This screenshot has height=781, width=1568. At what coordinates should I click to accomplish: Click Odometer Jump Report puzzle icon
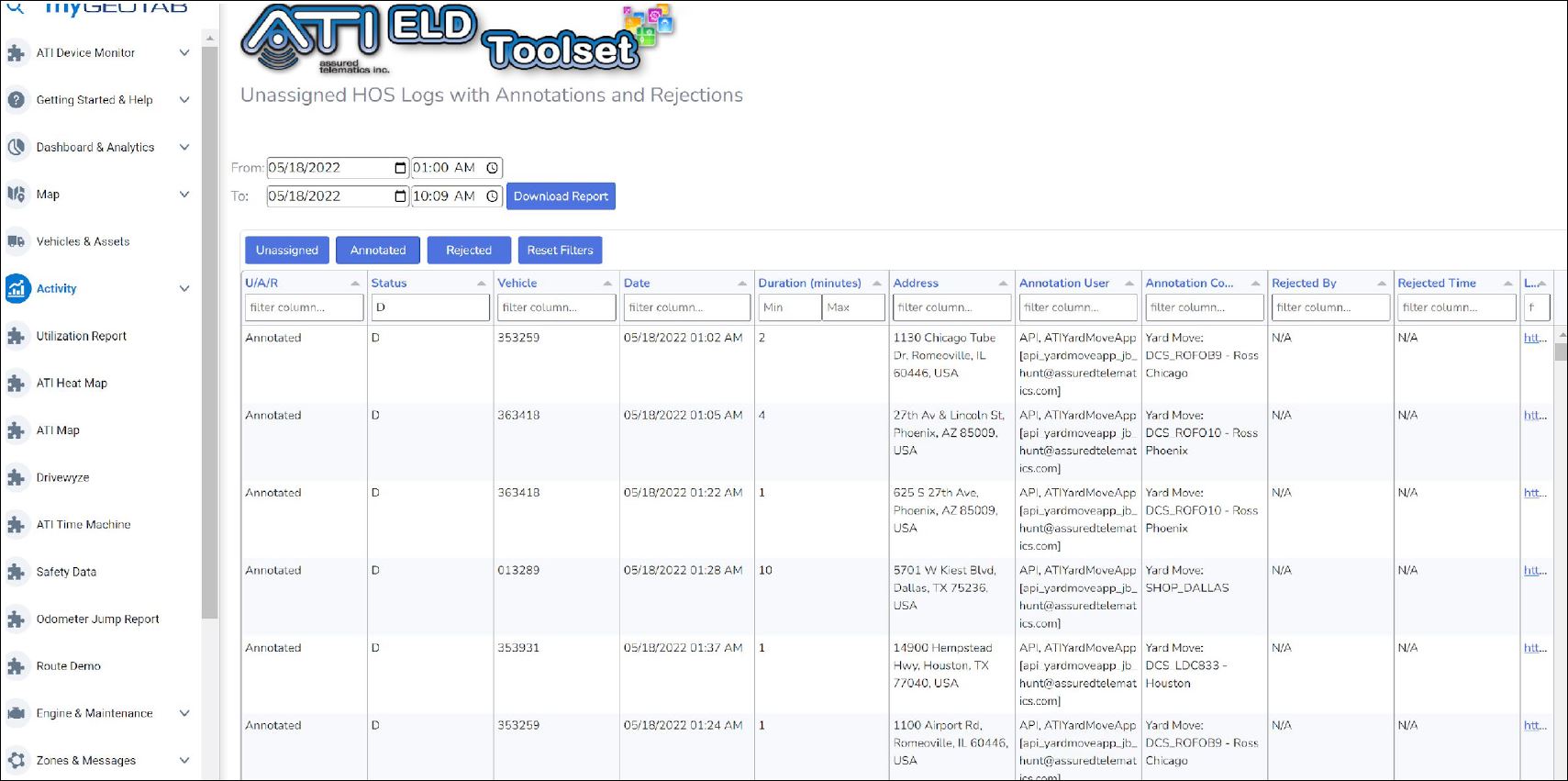pyautogui.click(x=16, y=619)
